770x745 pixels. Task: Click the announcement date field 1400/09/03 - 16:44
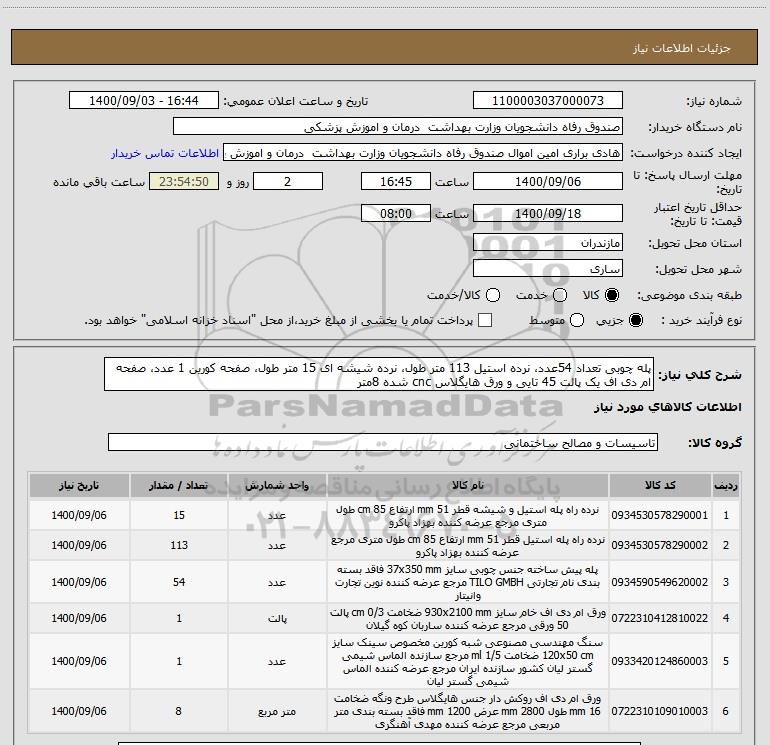[143, 101]
